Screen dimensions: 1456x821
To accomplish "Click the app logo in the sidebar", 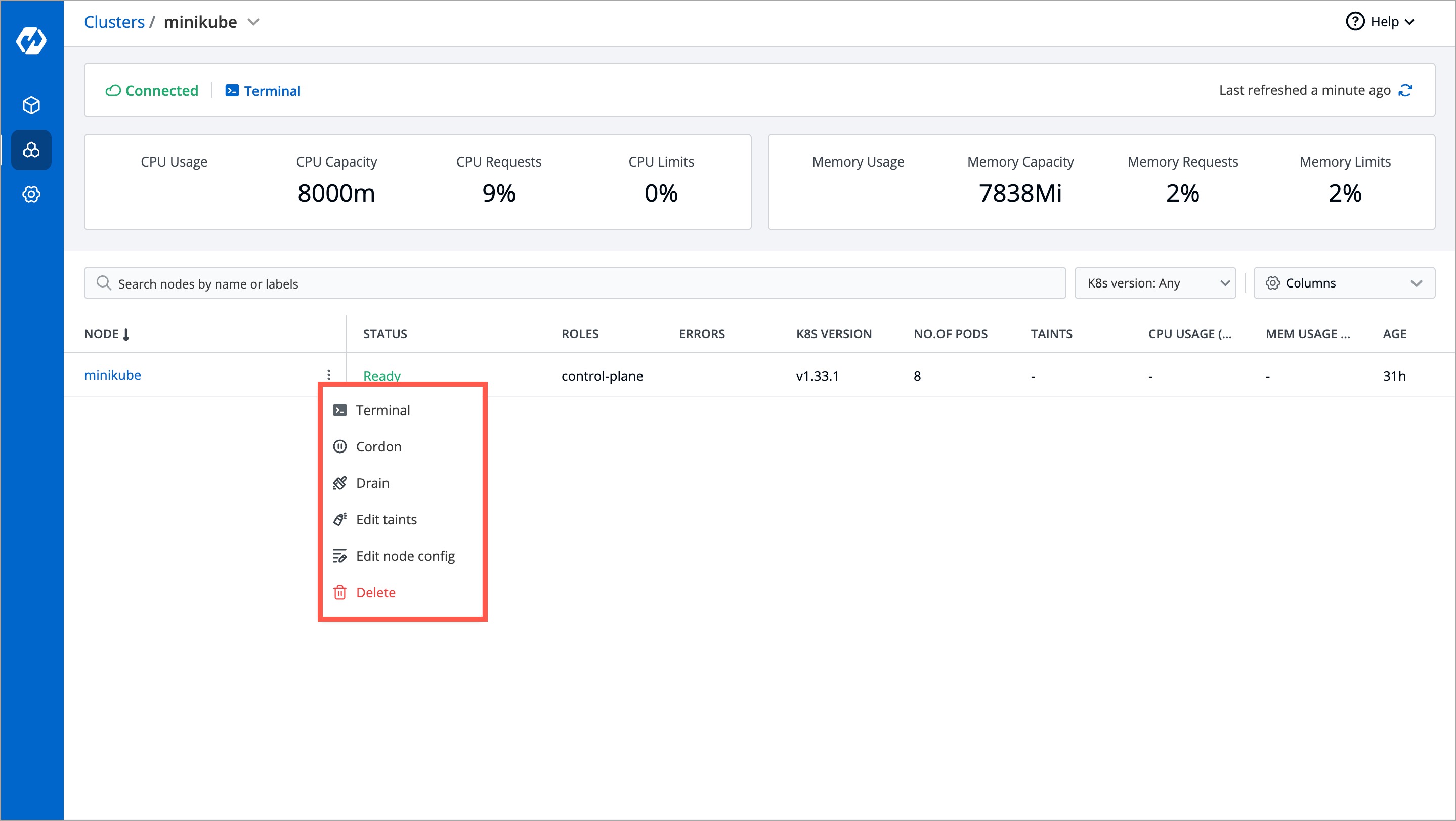I will point(31,40).
